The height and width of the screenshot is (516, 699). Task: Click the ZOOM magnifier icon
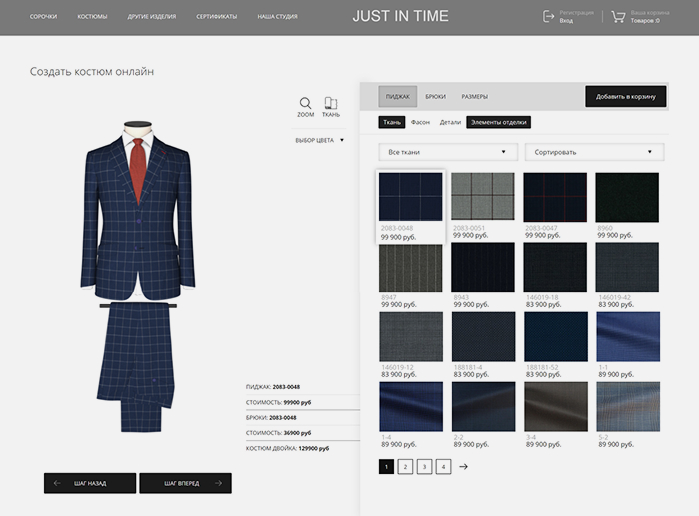[x=305, y=103]
